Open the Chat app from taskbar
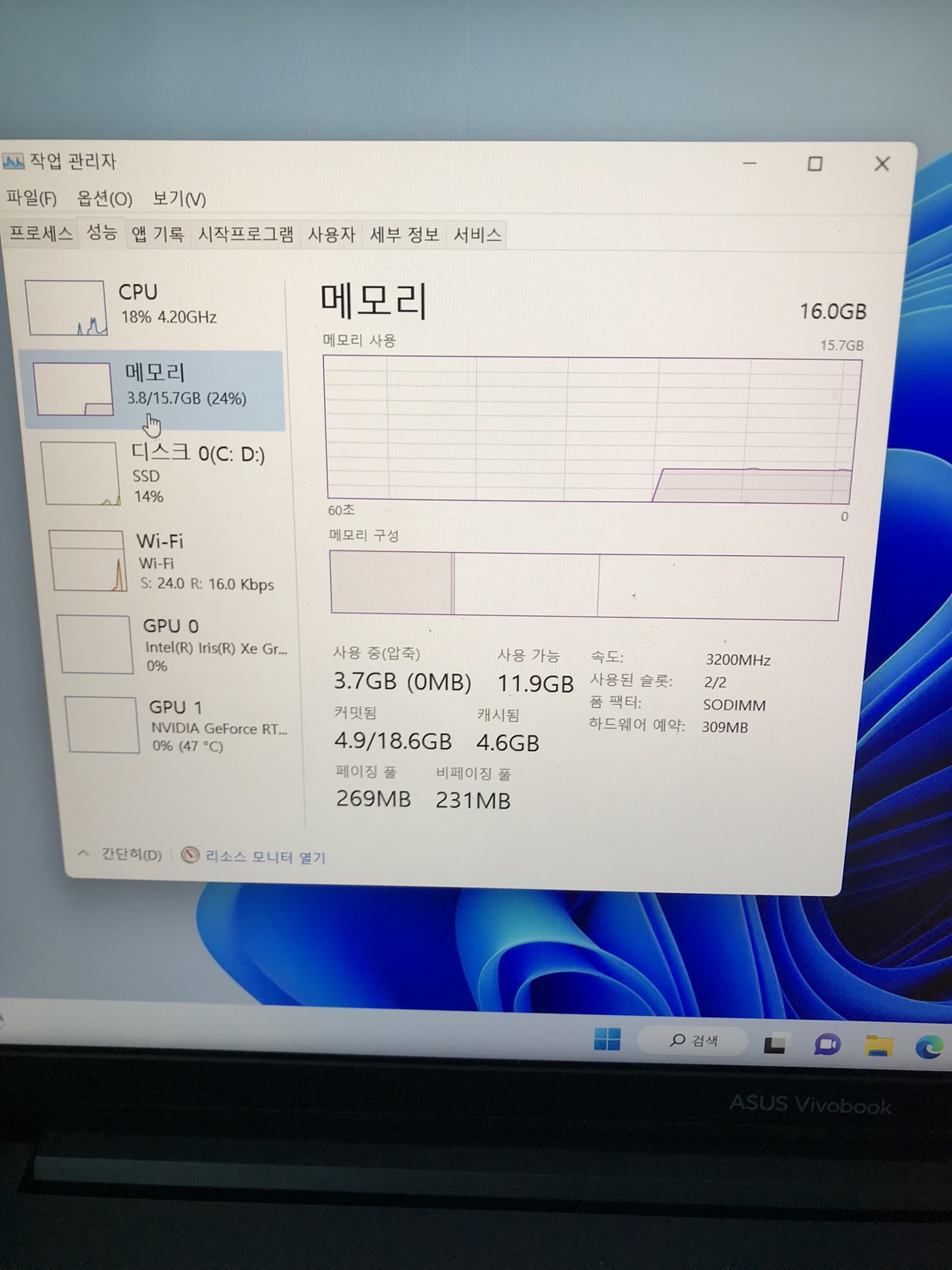Image resolution: width=952 pixels, height=1270 pixels. point(827,1045)
